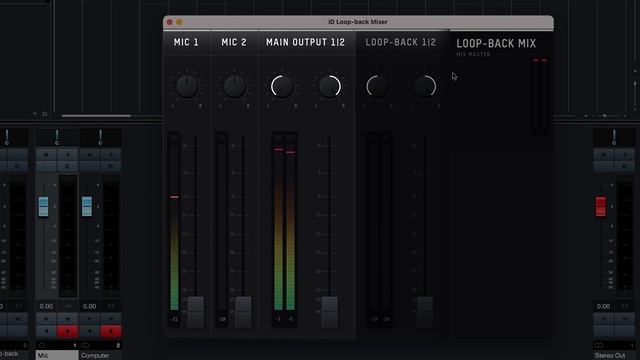
Task: Click the Stereo Out pan control
Action: (614, 138)
